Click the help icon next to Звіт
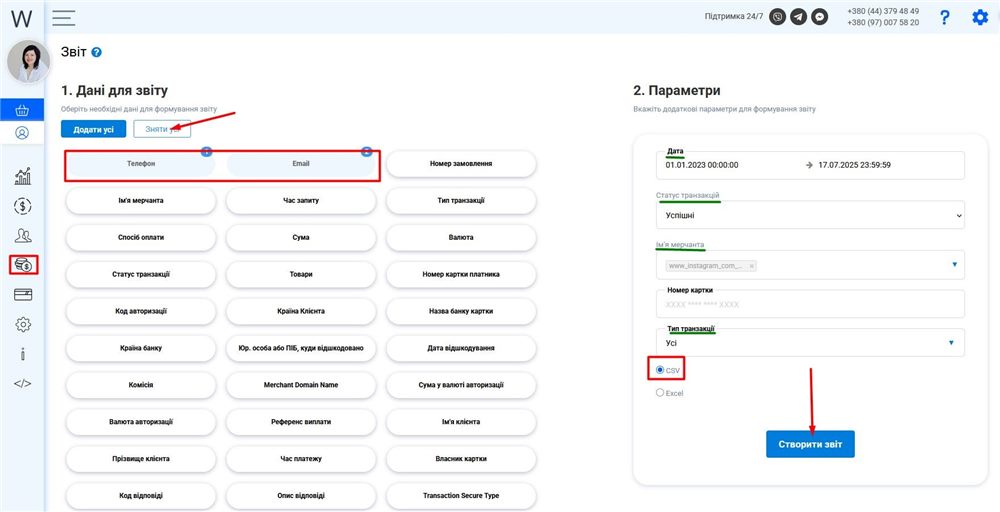This screenshot has height=512, width=1000. coord(96,52)
